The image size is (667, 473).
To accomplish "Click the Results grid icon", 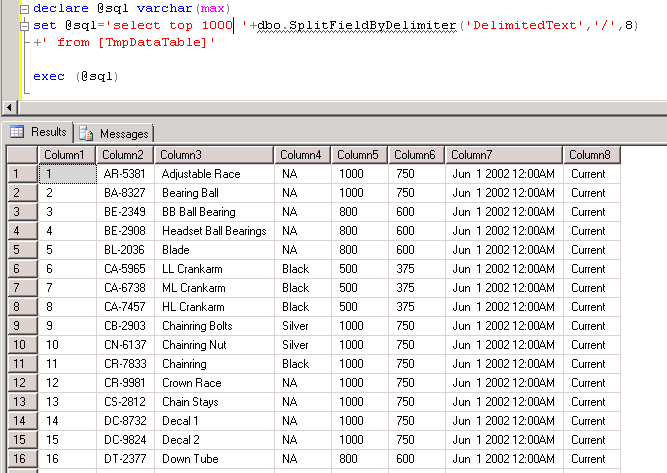I will [17, 132].
